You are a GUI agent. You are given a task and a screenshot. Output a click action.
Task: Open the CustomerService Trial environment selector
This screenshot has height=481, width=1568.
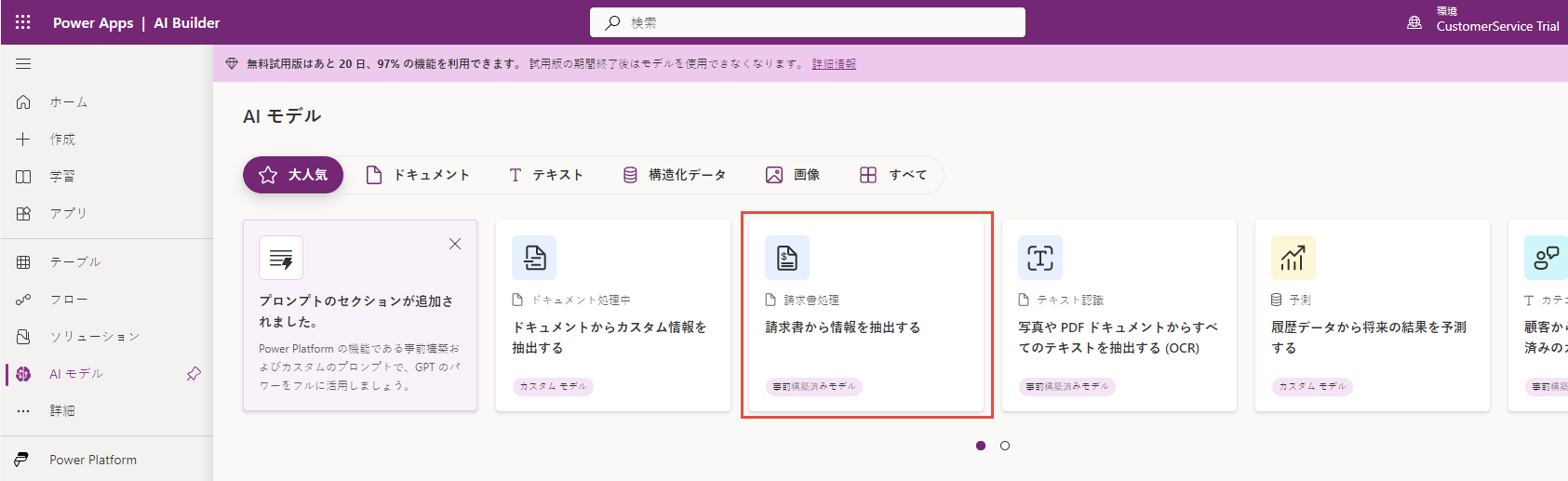(1497, 20)
